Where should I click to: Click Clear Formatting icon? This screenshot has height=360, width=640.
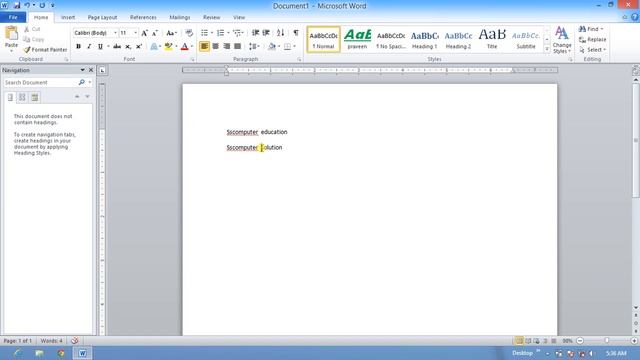tap(189, 33)
